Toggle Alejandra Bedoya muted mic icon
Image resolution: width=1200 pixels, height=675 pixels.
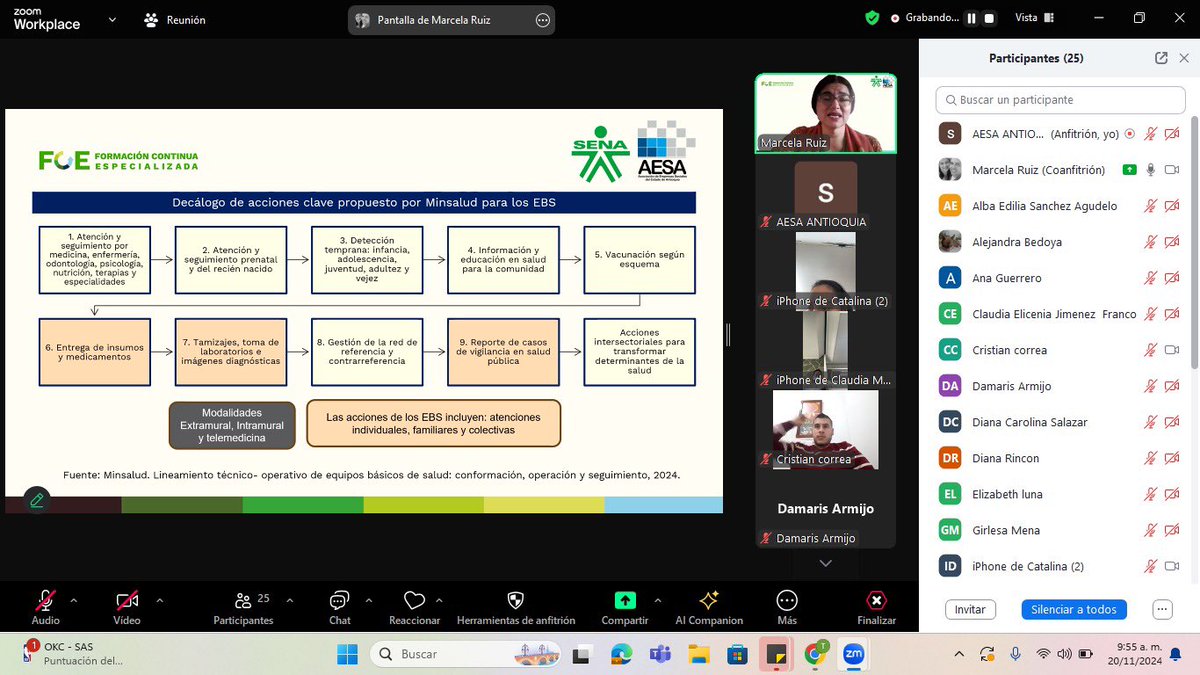pos(1151,242)
